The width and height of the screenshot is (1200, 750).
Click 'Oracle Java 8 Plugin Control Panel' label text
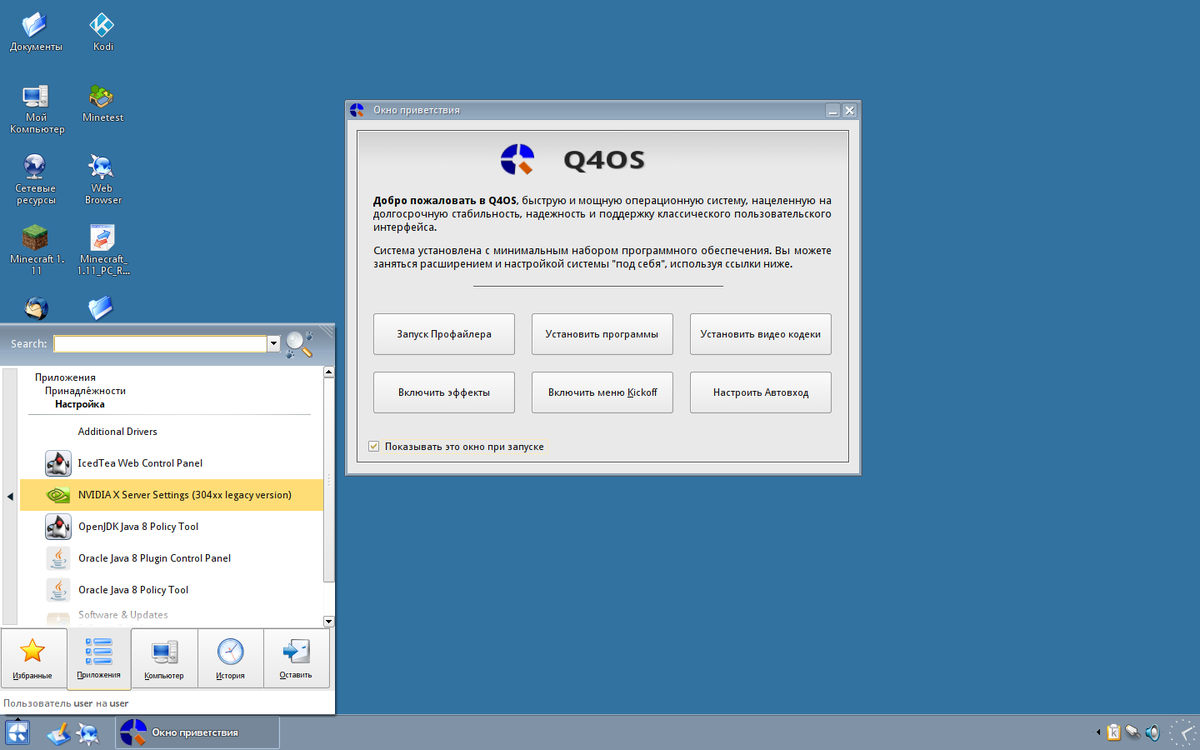click(x=155, y=558)
